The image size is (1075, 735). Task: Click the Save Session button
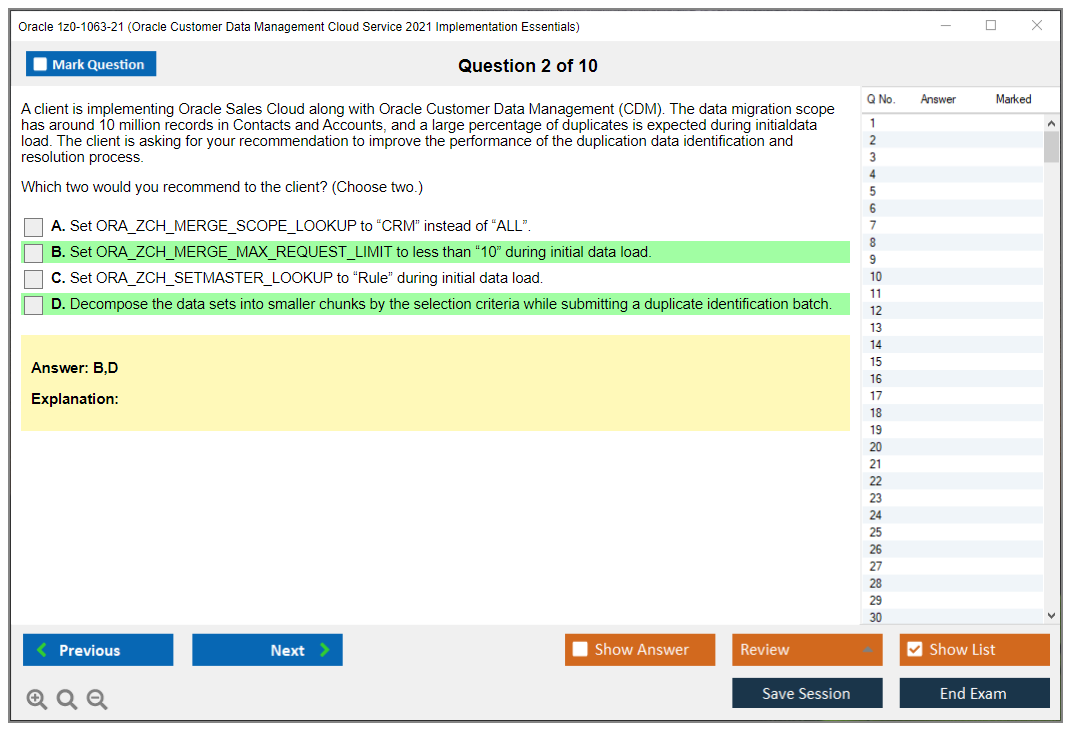pos(807,693)
